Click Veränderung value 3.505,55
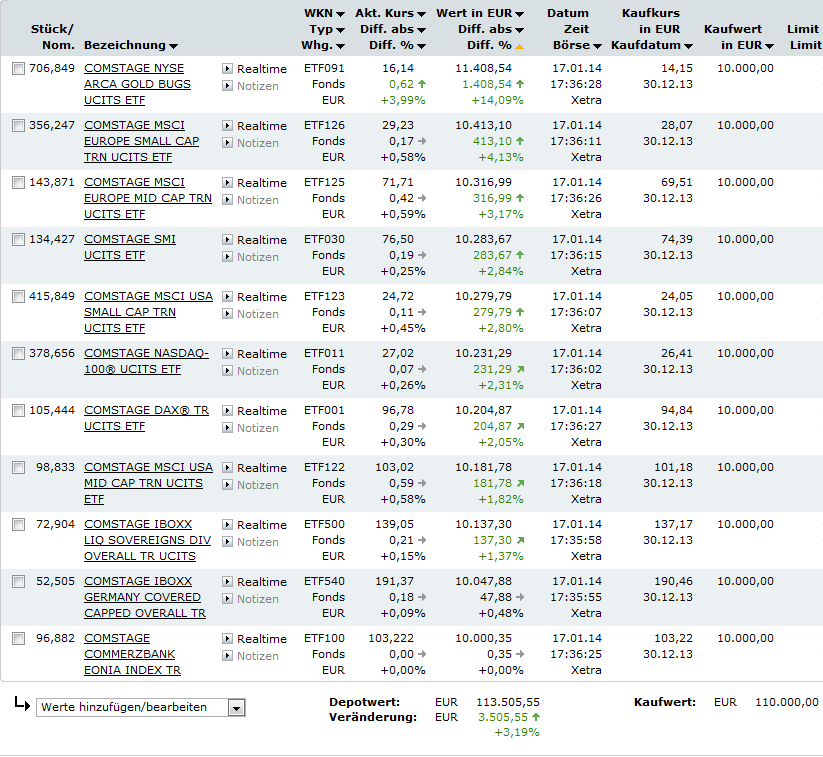The height and width of the screenshot is (757, 823). [502, 717]
